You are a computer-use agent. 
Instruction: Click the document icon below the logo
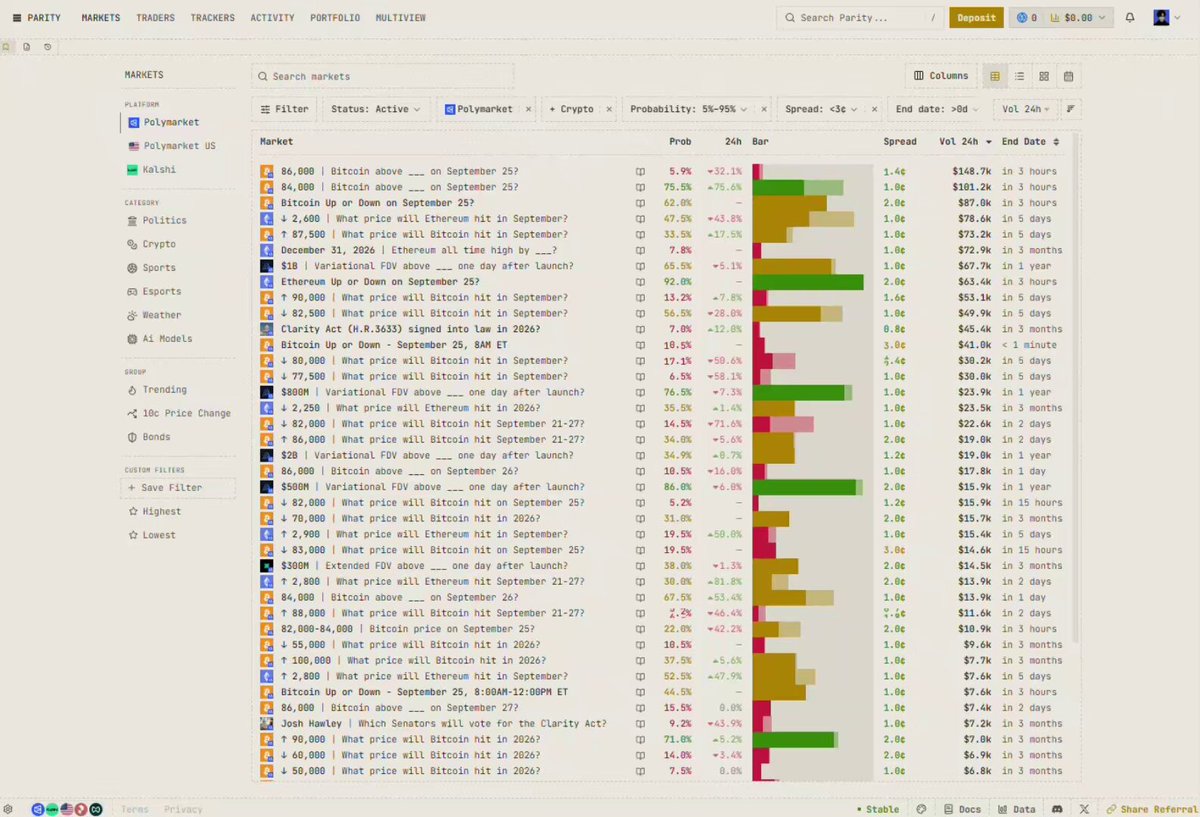(x=27, y=47)
